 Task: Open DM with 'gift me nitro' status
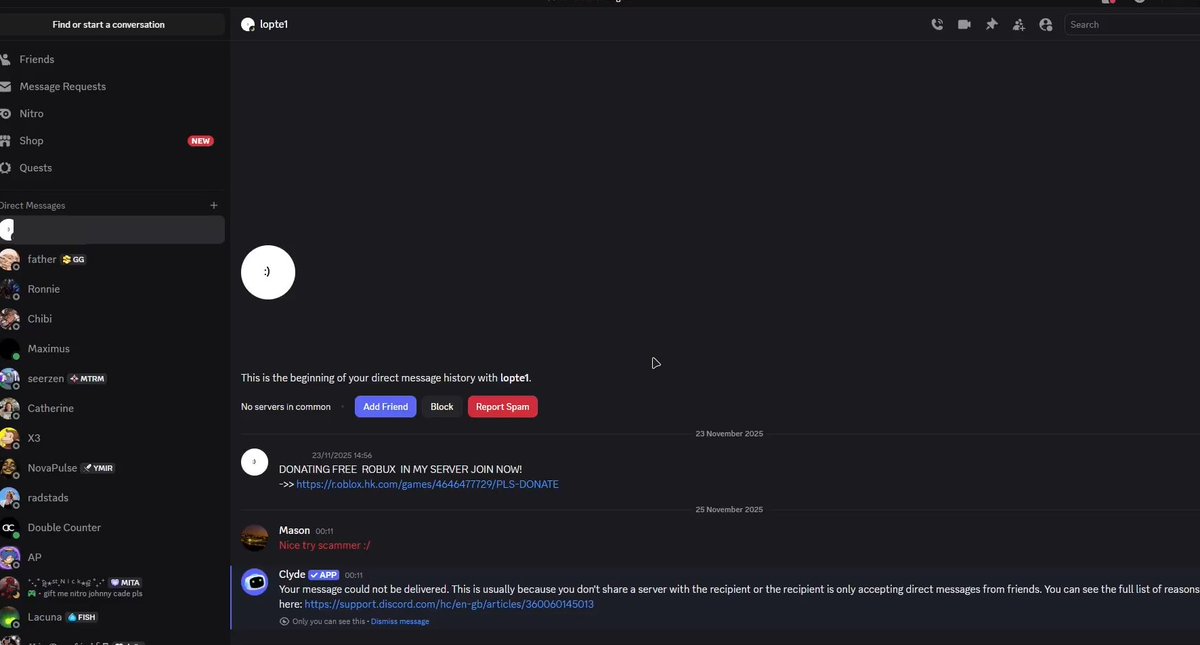pos(112,587)
